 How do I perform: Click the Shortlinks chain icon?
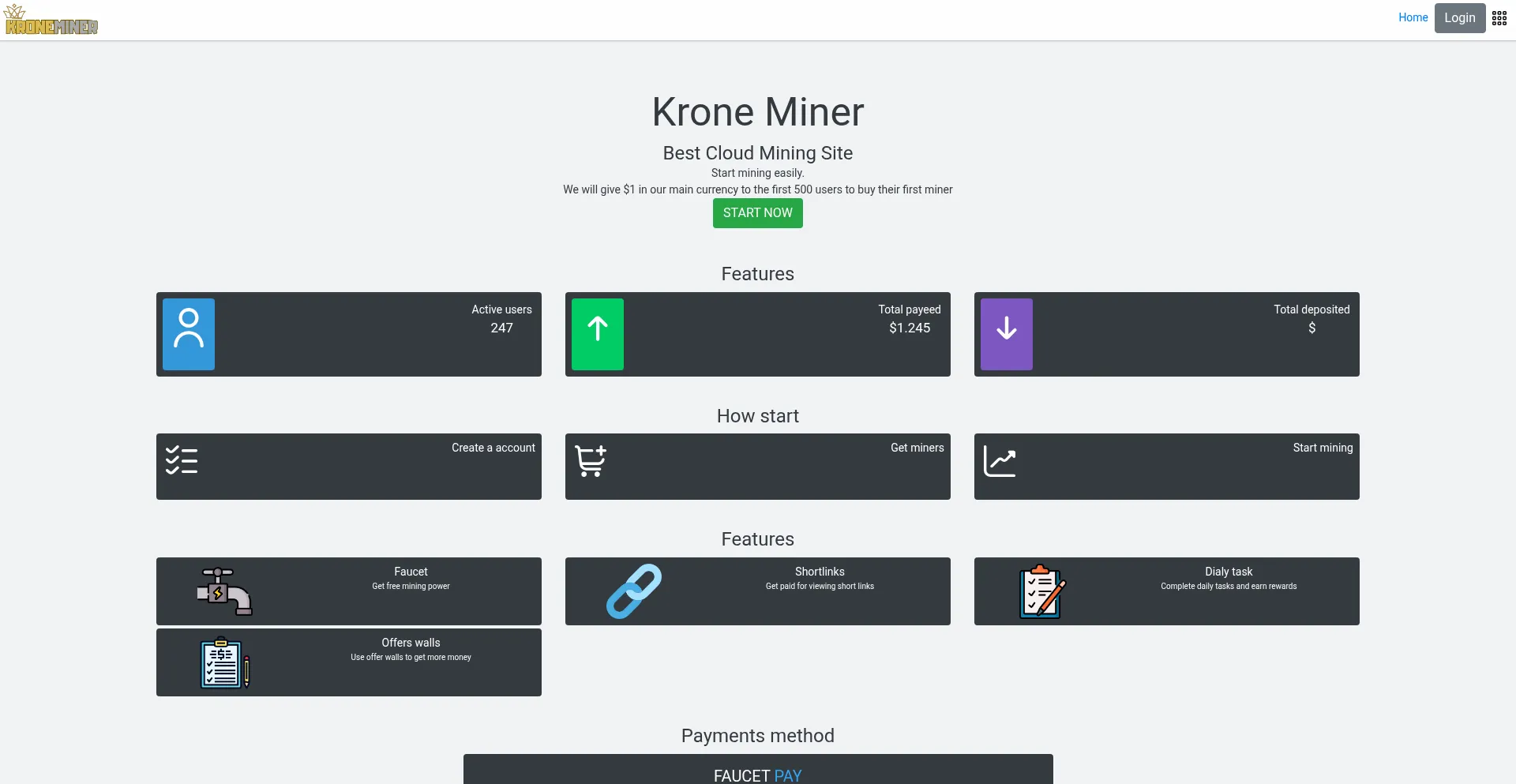(x=634, y=591)
